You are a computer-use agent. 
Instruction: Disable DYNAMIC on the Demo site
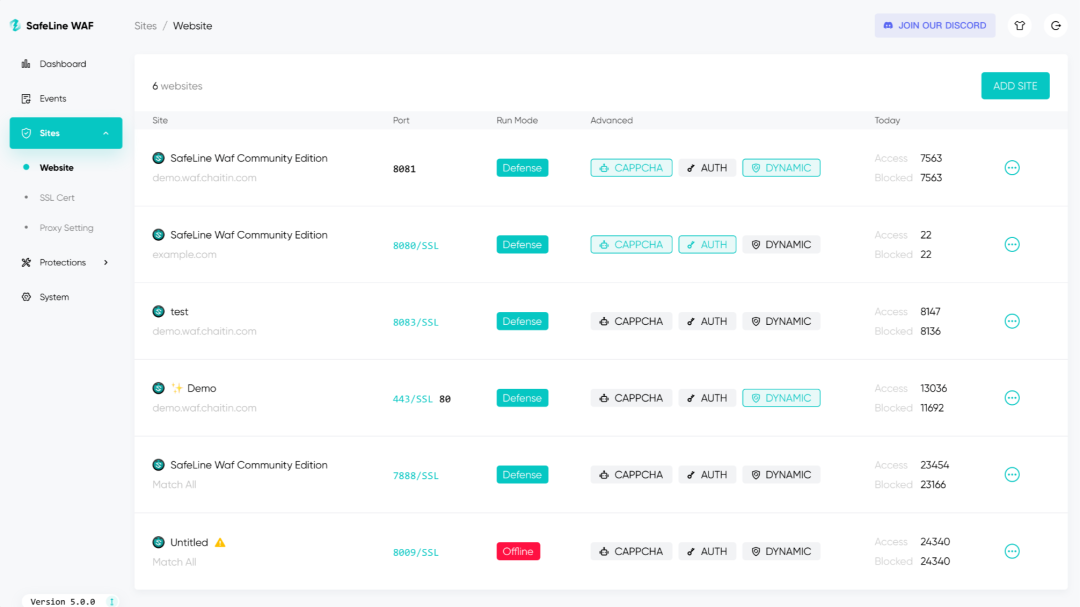[x=781, y=398]
